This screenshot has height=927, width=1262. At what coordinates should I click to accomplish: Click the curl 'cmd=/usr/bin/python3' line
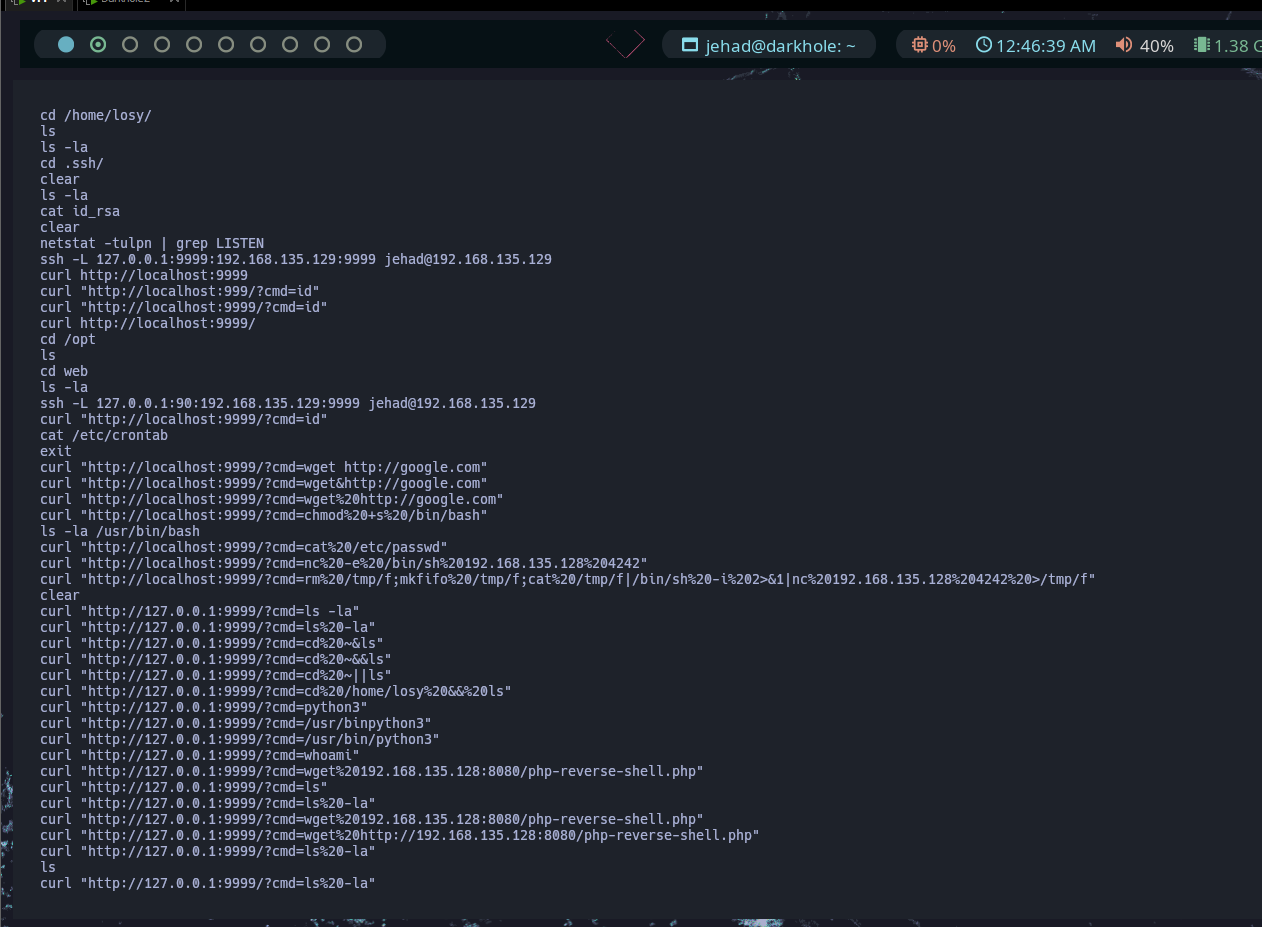[240, 739]
